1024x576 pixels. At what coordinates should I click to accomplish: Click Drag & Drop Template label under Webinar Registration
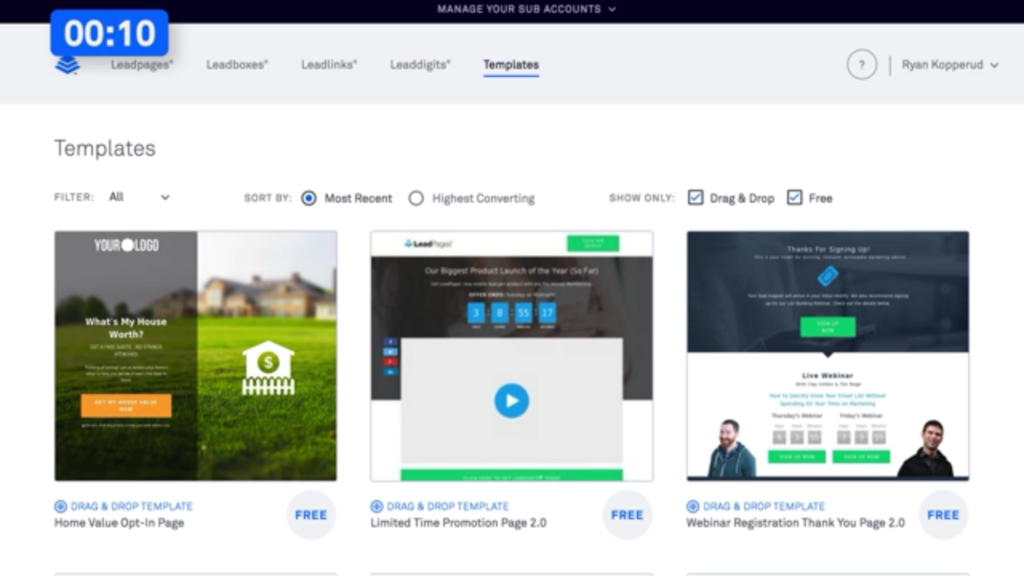pyautogui.click(x=763, y=506)
